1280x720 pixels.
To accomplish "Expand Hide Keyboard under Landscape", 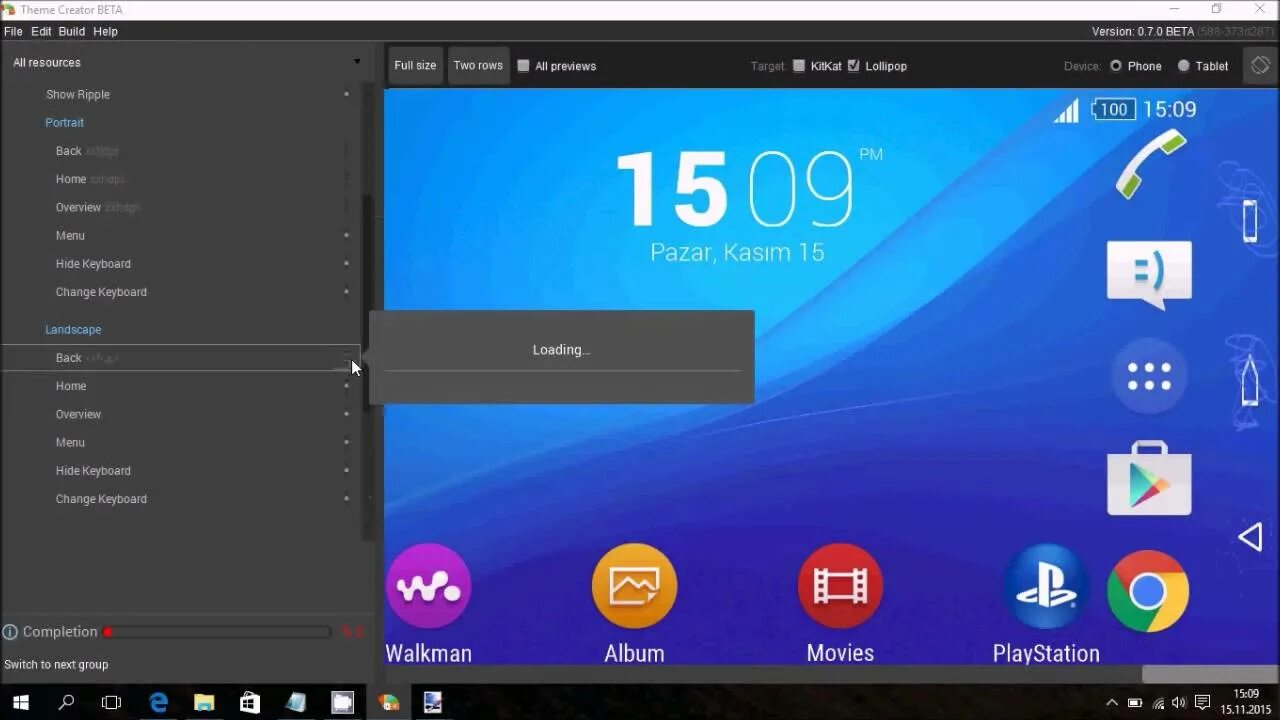I will 346,470.
